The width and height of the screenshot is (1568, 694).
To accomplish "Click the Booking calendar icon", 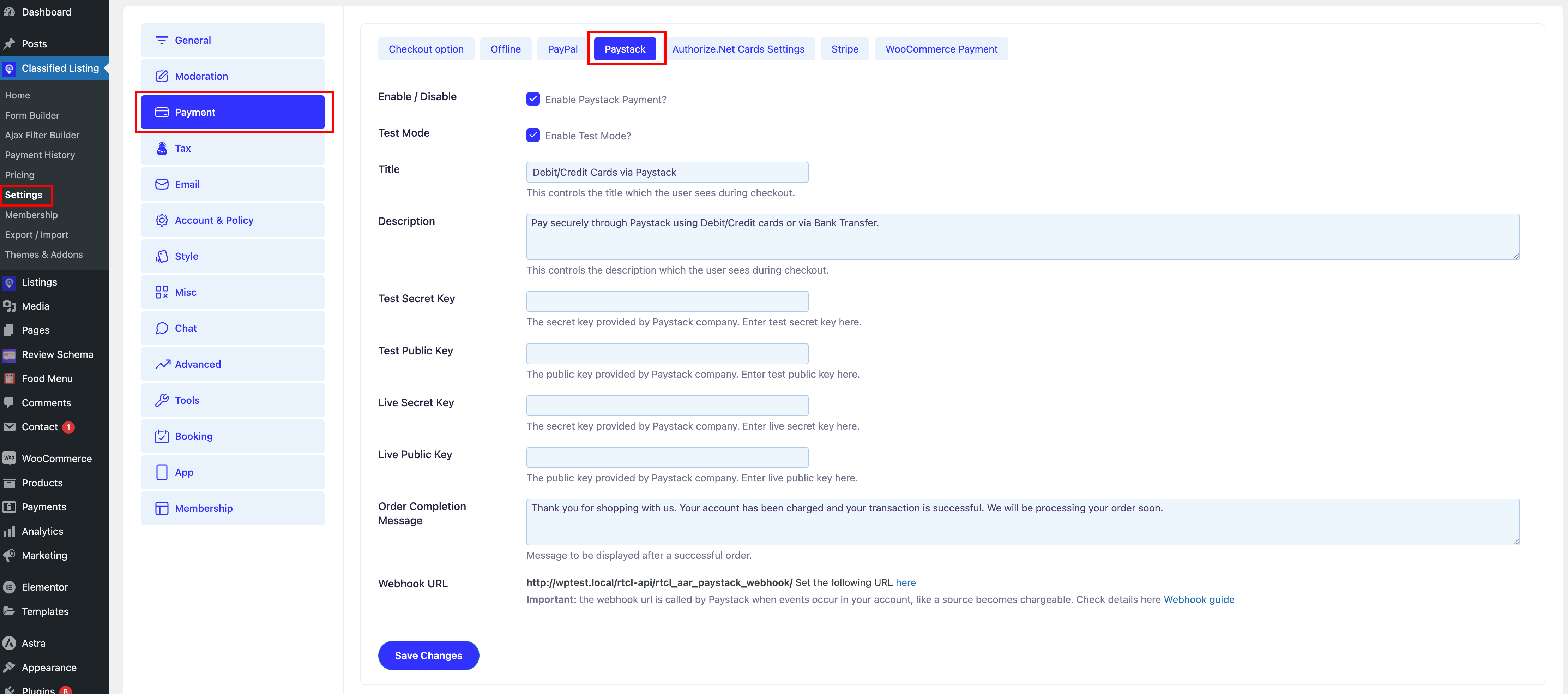I will pyautogui.click(x=161, y=436).
